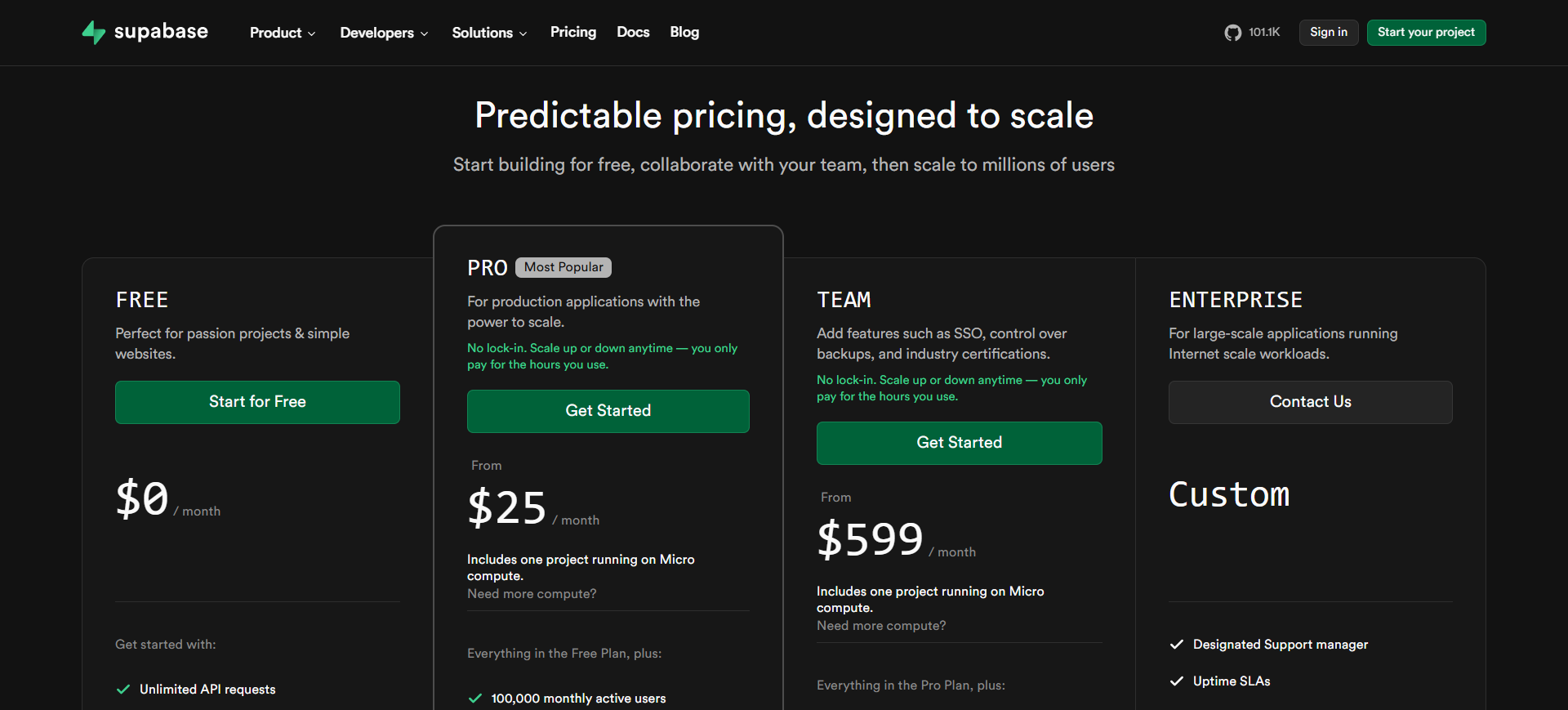Click checkmark beside Unlimited API requests

tap(123, 690)
